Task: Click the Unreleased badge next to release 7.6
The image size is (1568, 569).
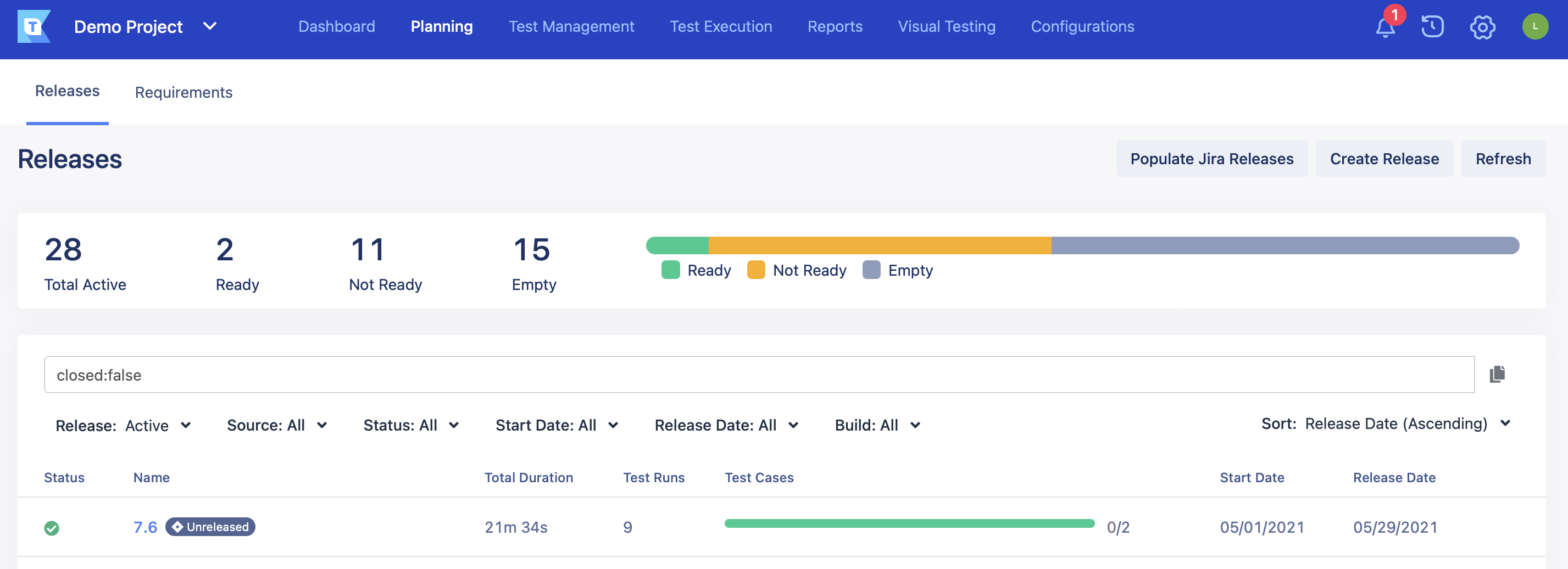Action: (210, 527)
